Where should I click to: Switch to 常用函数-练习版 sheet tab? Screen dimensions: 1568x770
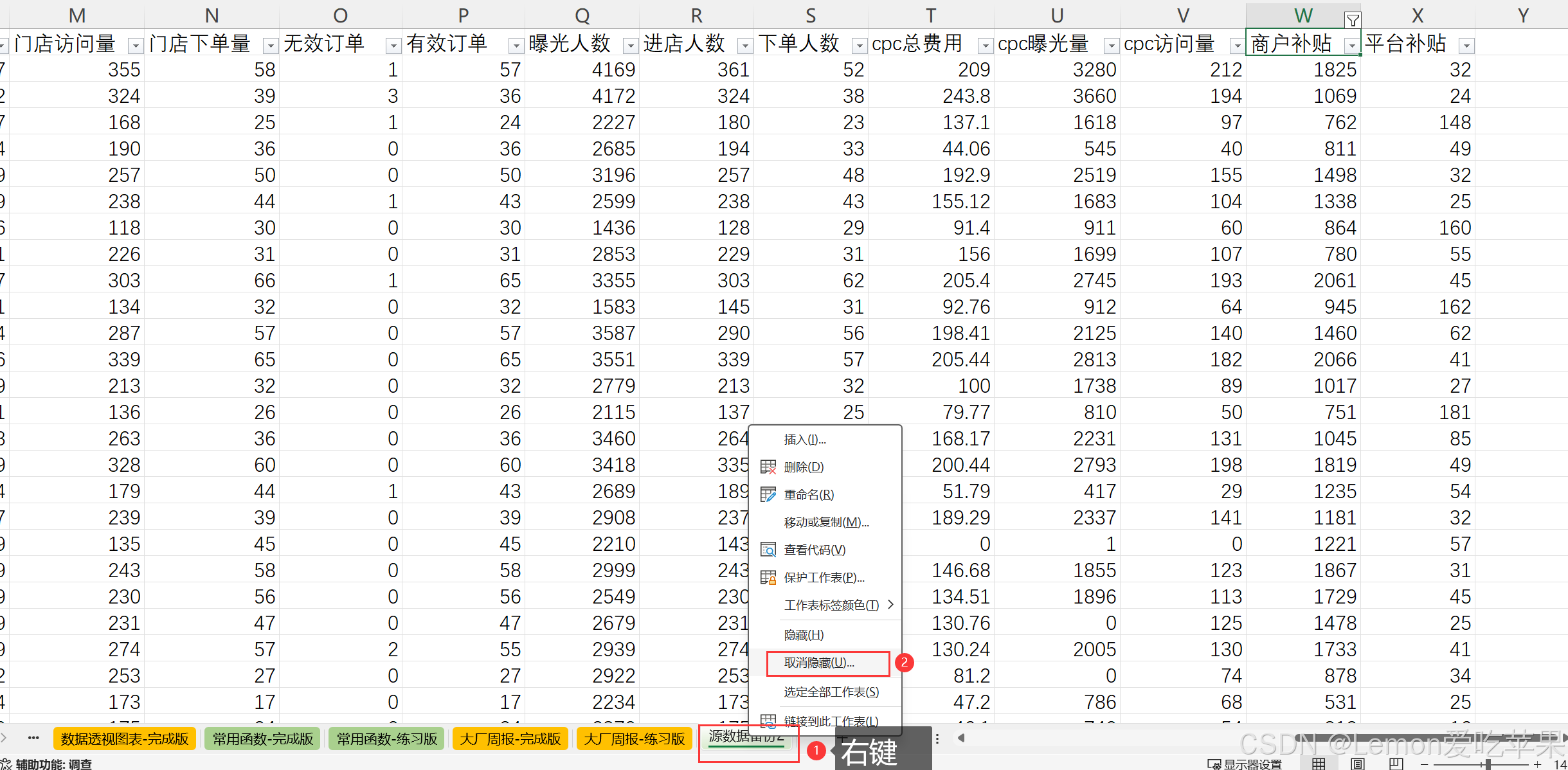coord(387,739)
